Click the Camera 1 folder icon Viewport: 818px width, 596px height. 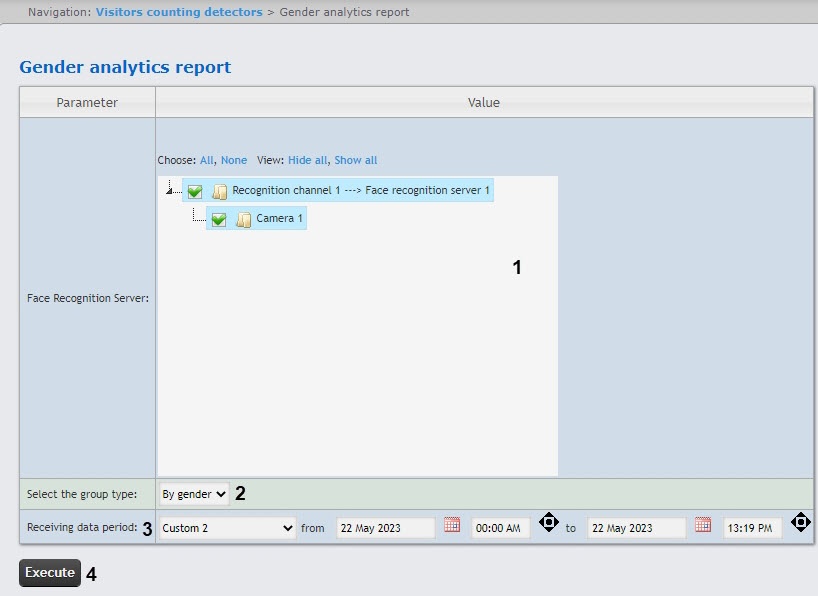click(243, 219)
